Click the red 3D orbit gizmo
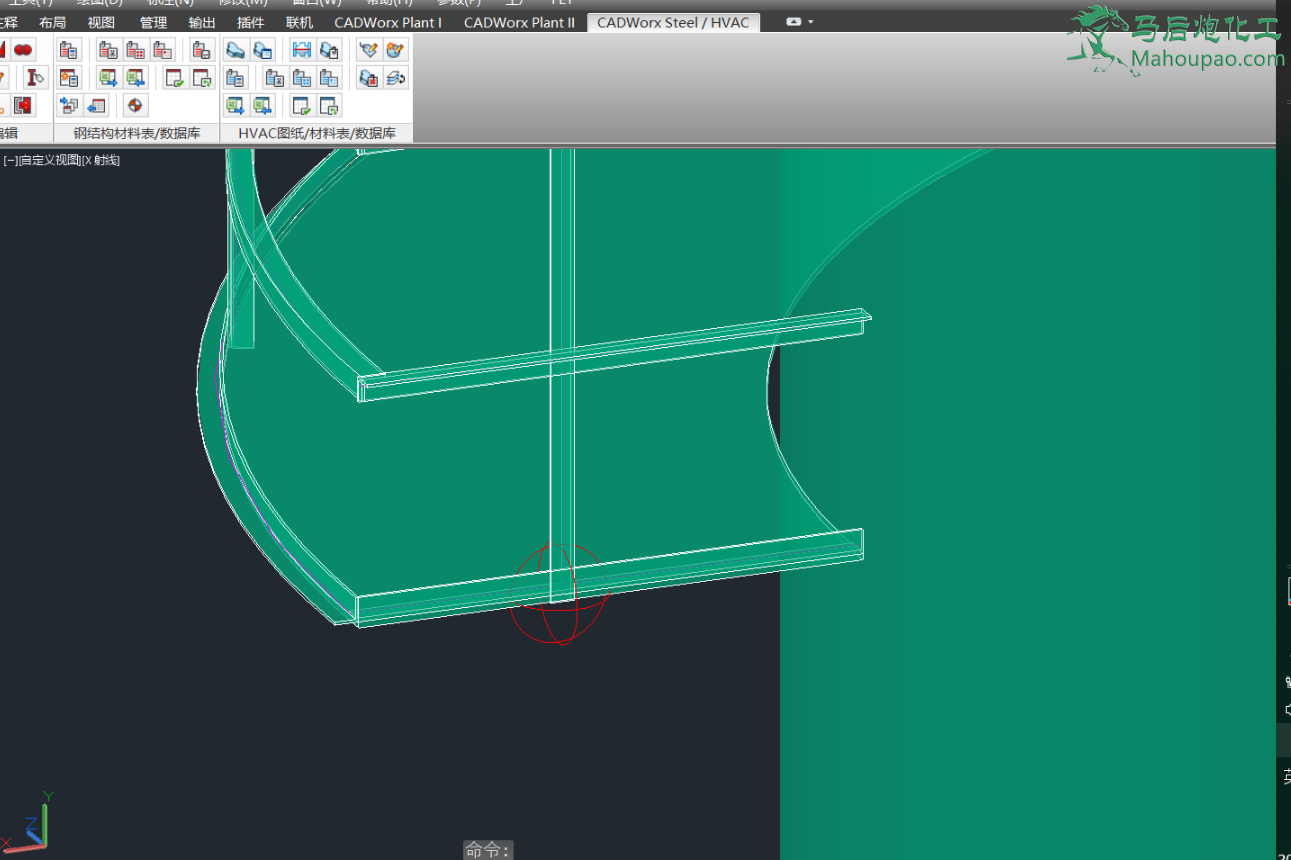 coord(557,593)
